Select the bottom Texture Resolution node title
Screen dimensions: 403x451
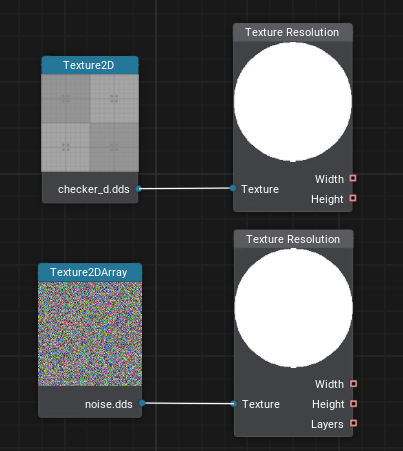tap(293, 239)
